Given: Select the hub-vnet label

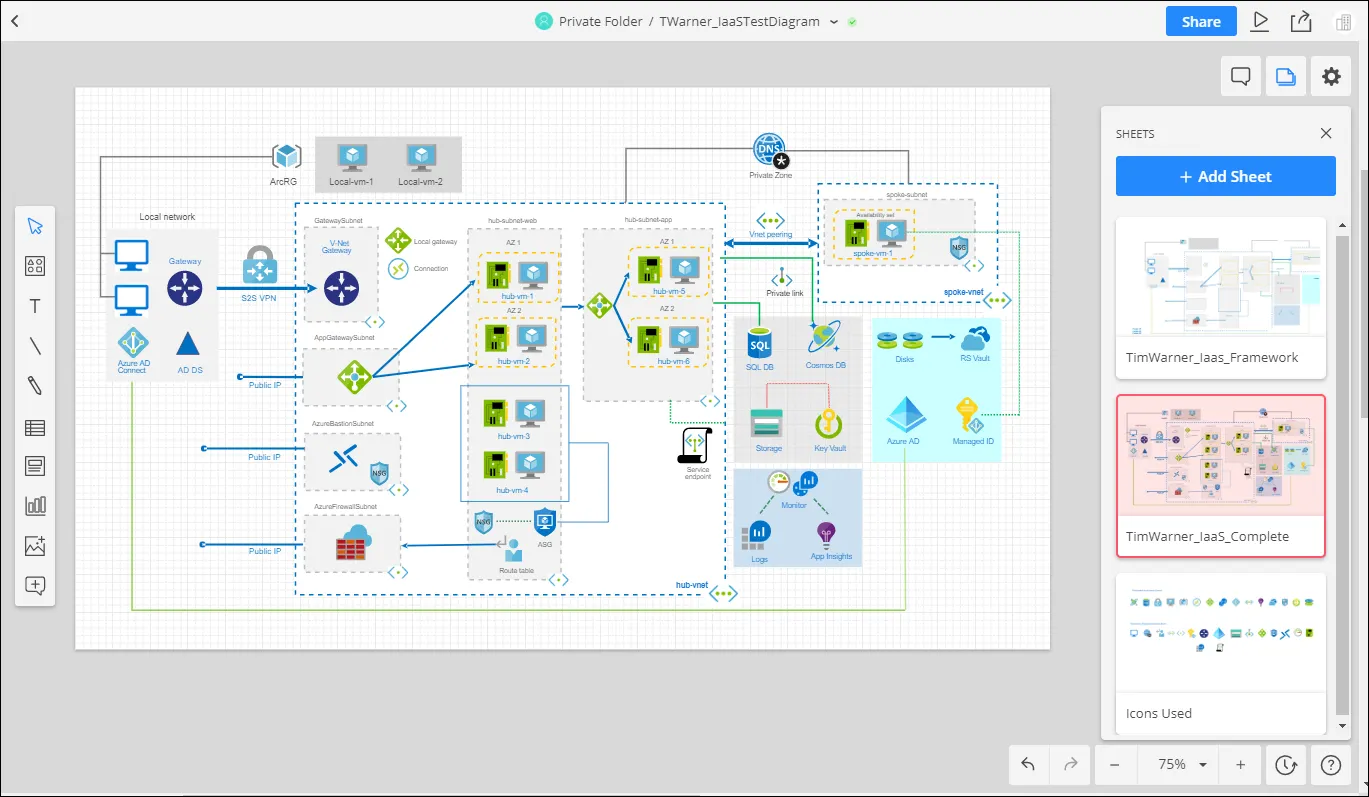Looking at the screenshot, I should tap(692, 585).
